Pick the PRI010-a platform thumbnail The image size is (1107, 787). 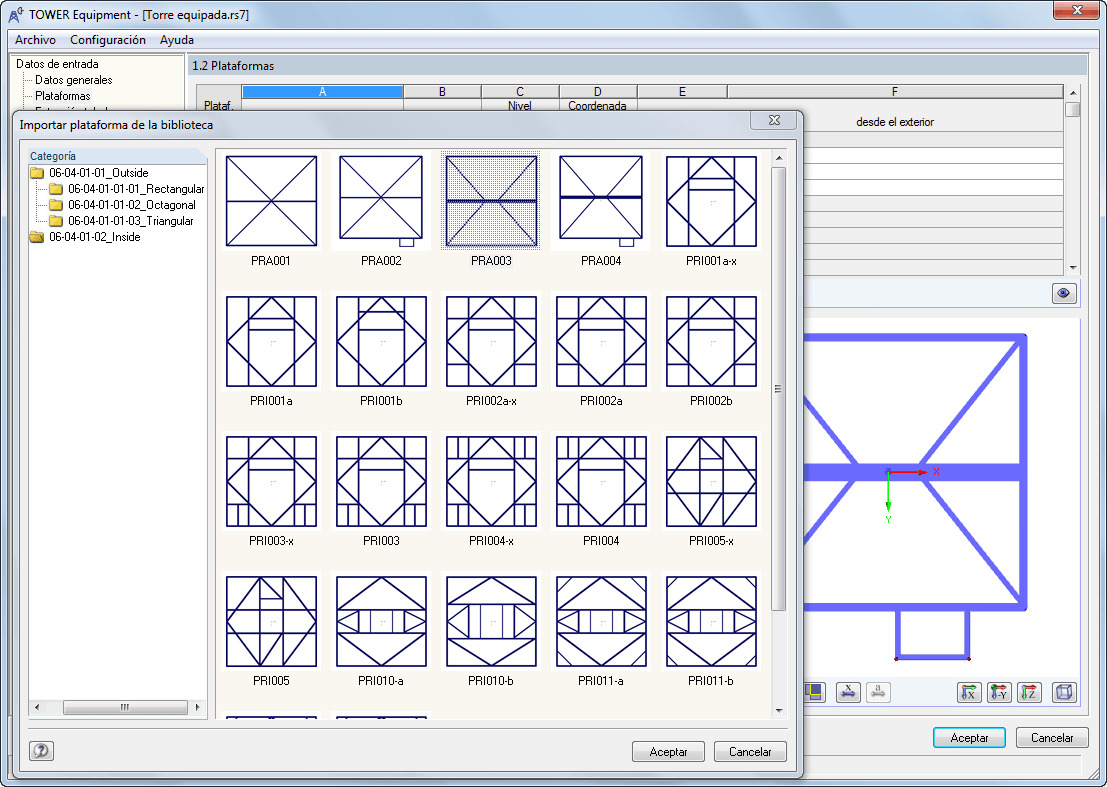tap(381, 622)
